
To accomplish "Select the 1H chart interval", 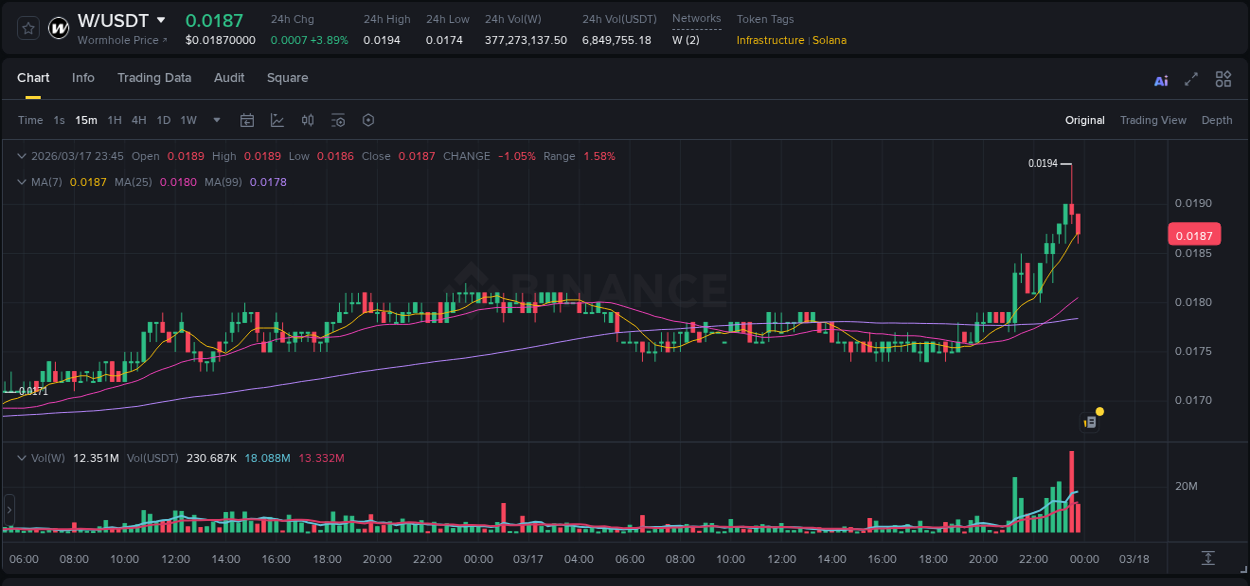I will coord(114,120).
